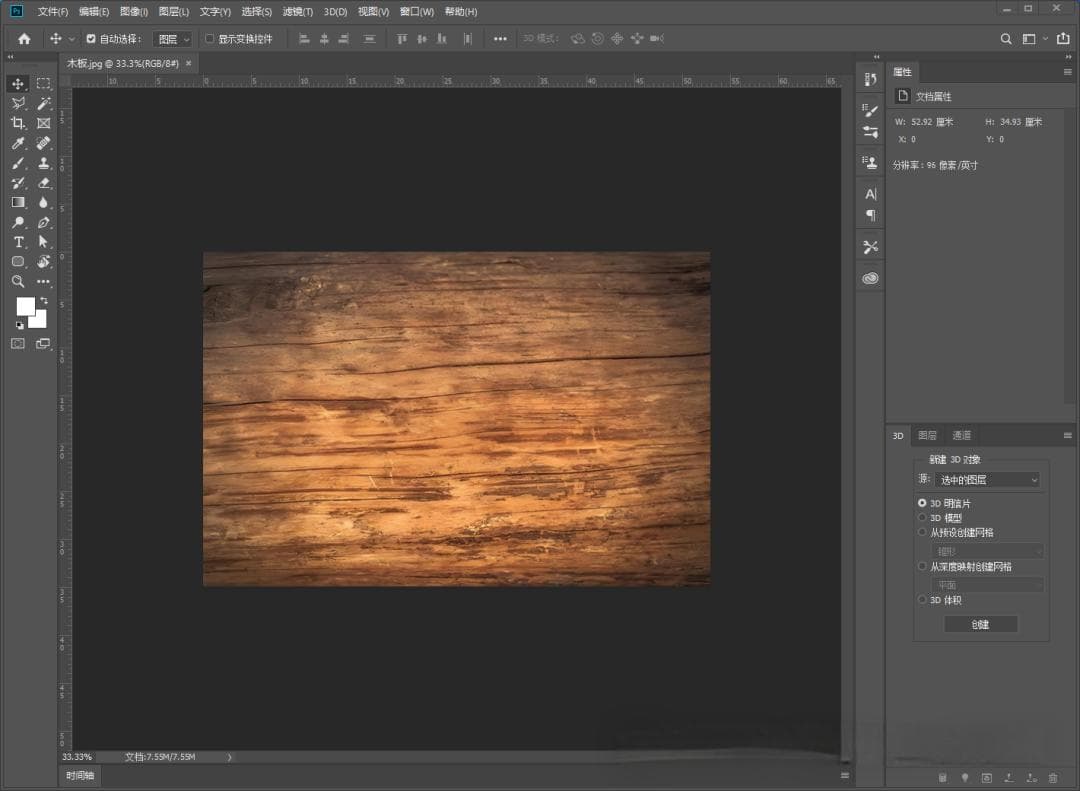The image size is (1080, 791).
Task: Select the Move tool in the toolbox
Action: (x=18, y=83)
